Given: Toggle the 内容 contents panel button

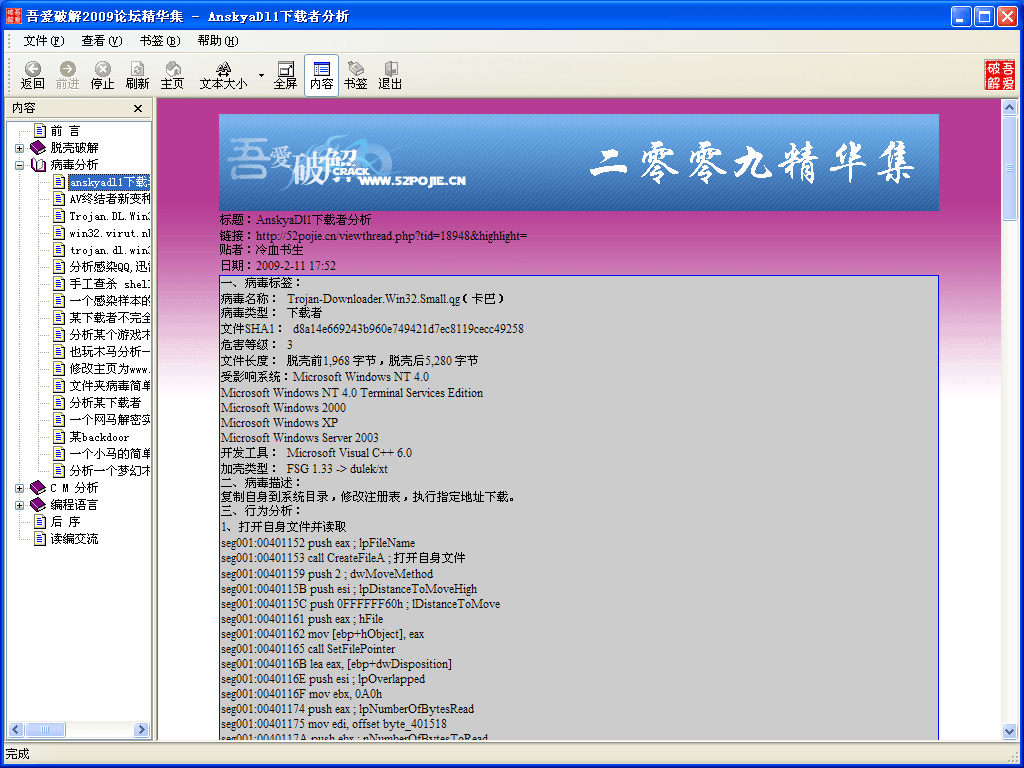Looking at the screenshot, I should pos(321,75).
